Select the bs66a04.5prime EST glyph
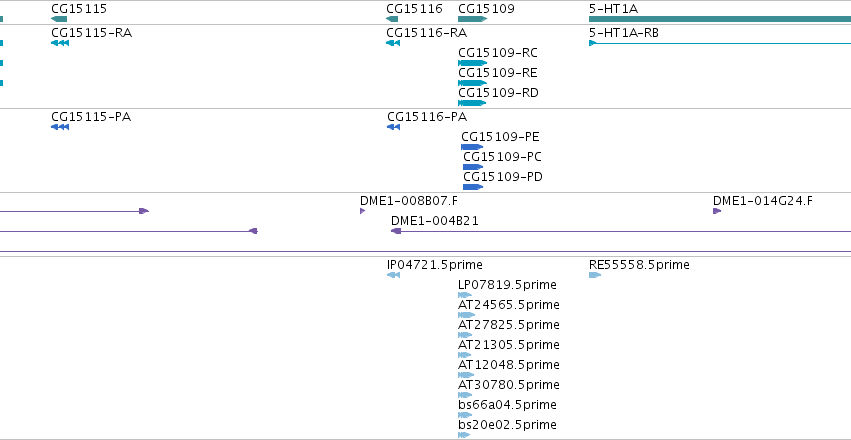 click(465, 415)
